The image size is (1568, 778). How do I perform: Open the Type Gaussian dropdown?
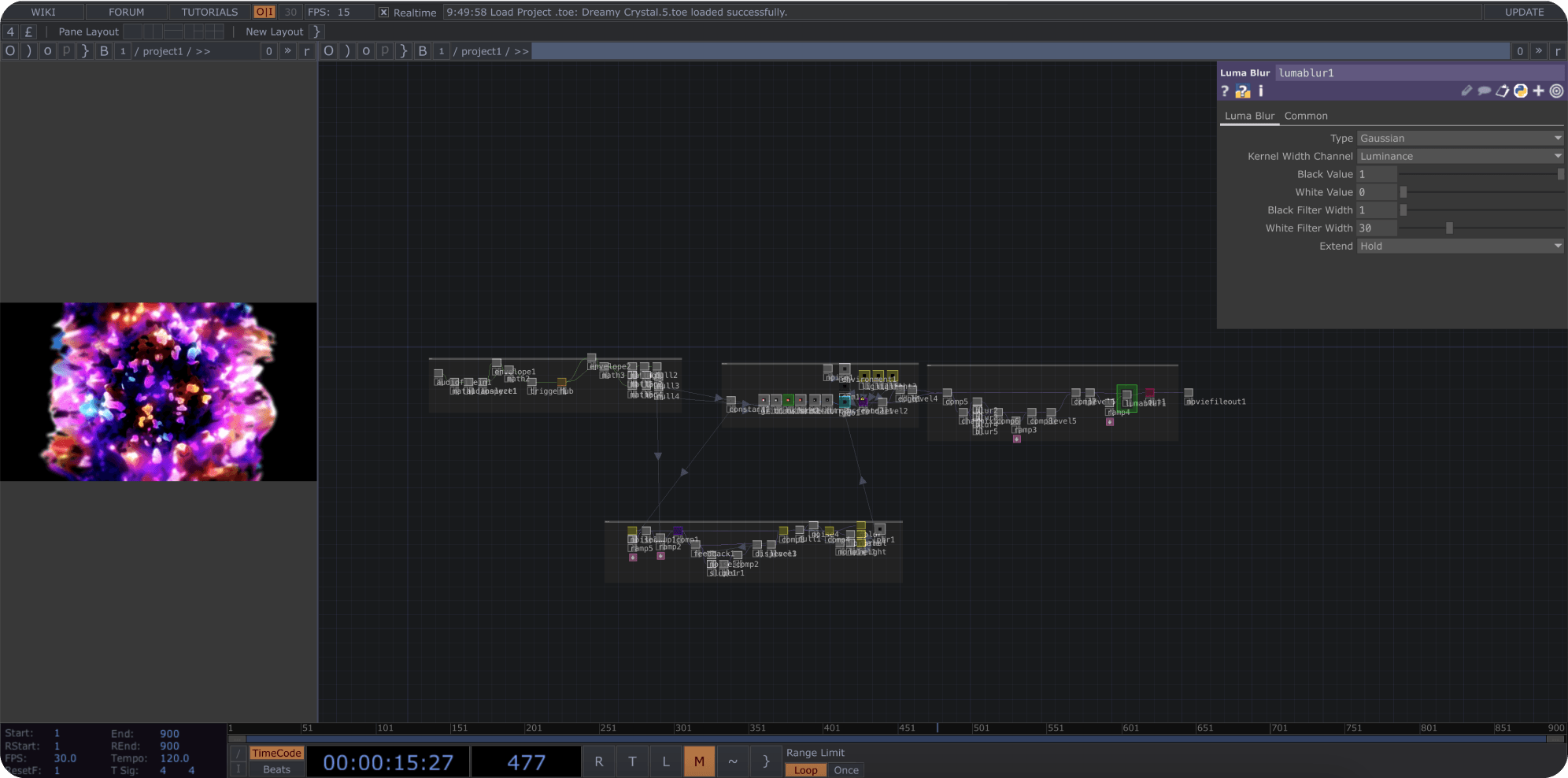[1460, 139]
